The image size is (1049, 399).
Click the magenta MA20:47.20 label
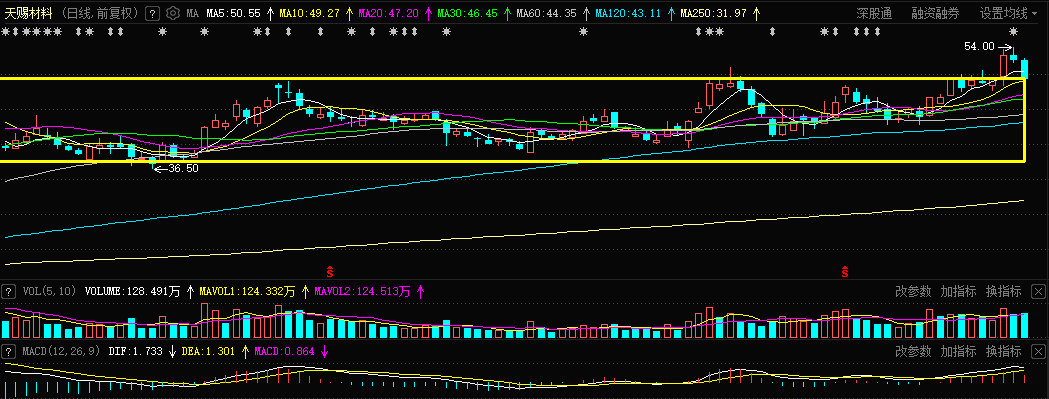click(x=389, y=13)
